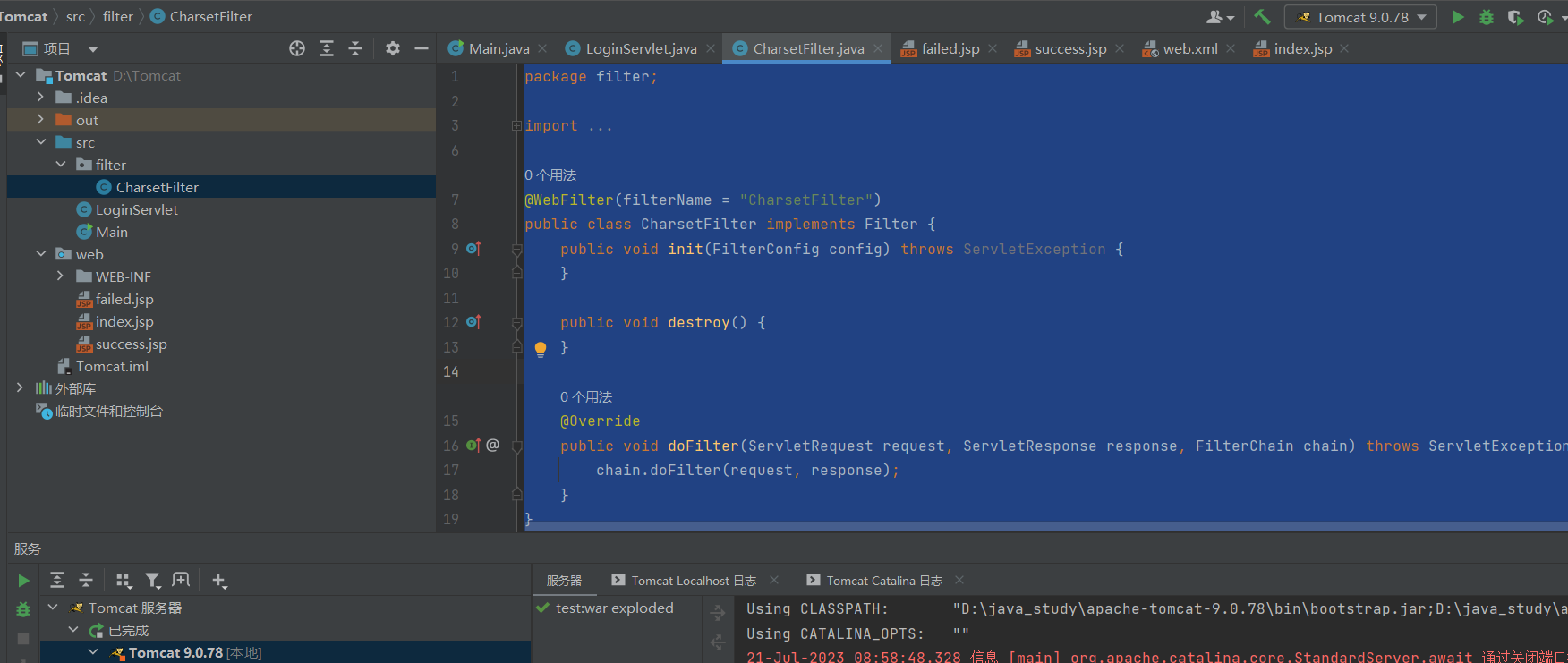Click the light bulb intention icon
Viewport: 1568px width, 663px height.
541,349
